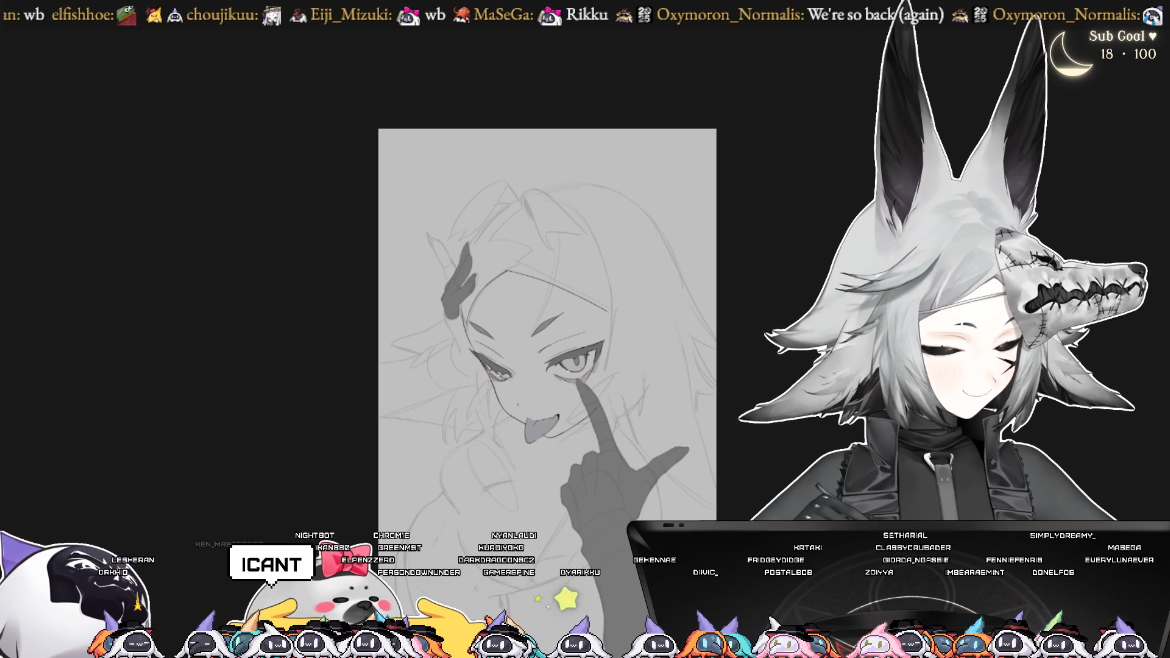The image size is (1170, 658).
Task: Click the ZOIYYA name label
Action: coord(879,573)
